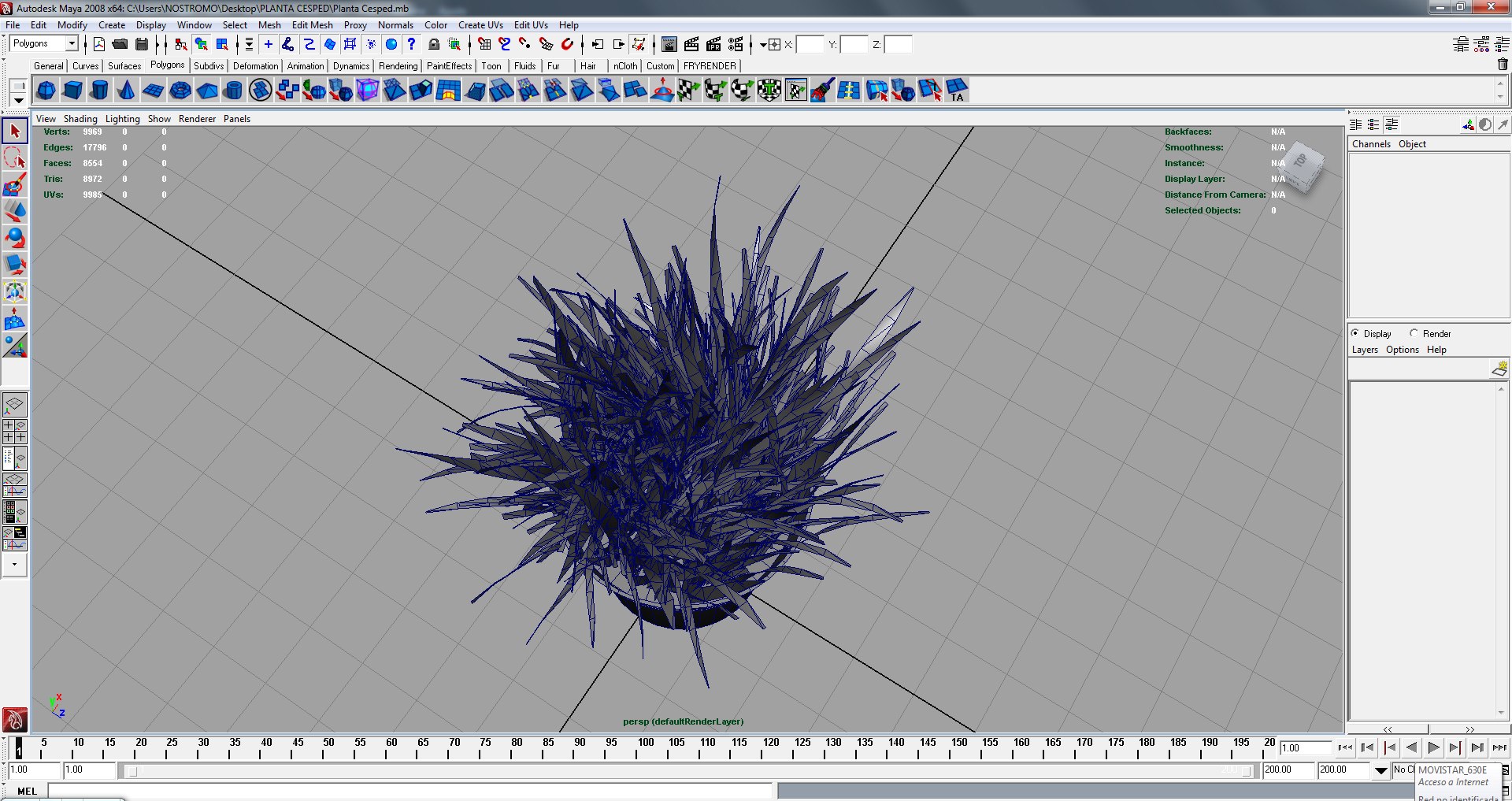The height and width of the screenshot is (801, 1512).
Task: Expand the shelf options arrow menu
Action: 18,101
